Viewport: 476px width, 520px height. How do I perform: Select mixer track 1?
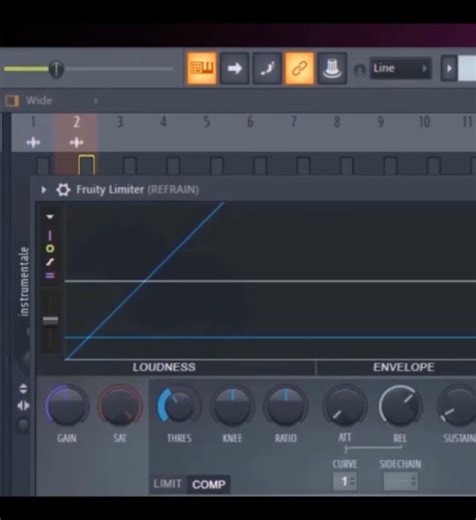pyautogui.click(x=33, y=122)
